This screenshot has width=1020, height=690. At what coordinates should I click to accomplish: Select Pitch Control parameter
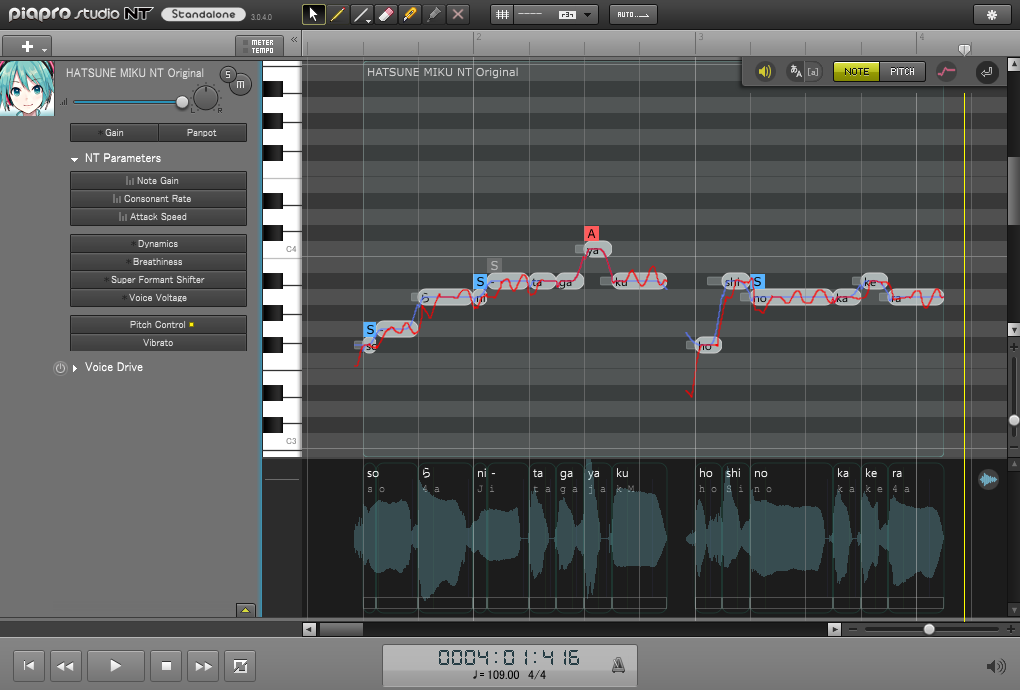158,325
